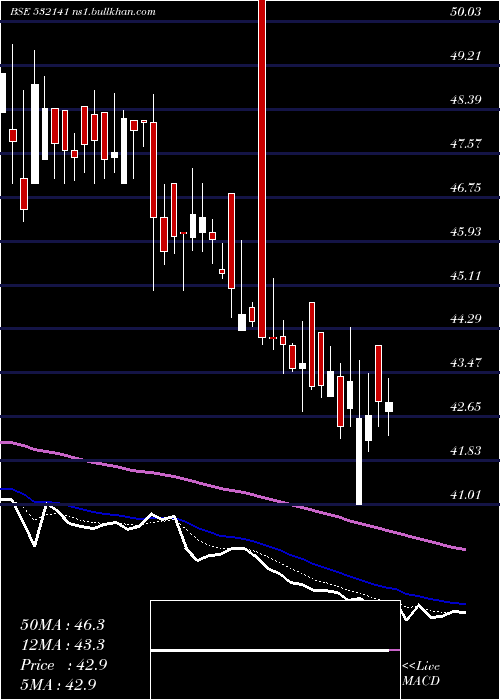This screenshot has height=700, width=500.
Task: Click the Price : 42.9 readout
Action: [64, 665]
